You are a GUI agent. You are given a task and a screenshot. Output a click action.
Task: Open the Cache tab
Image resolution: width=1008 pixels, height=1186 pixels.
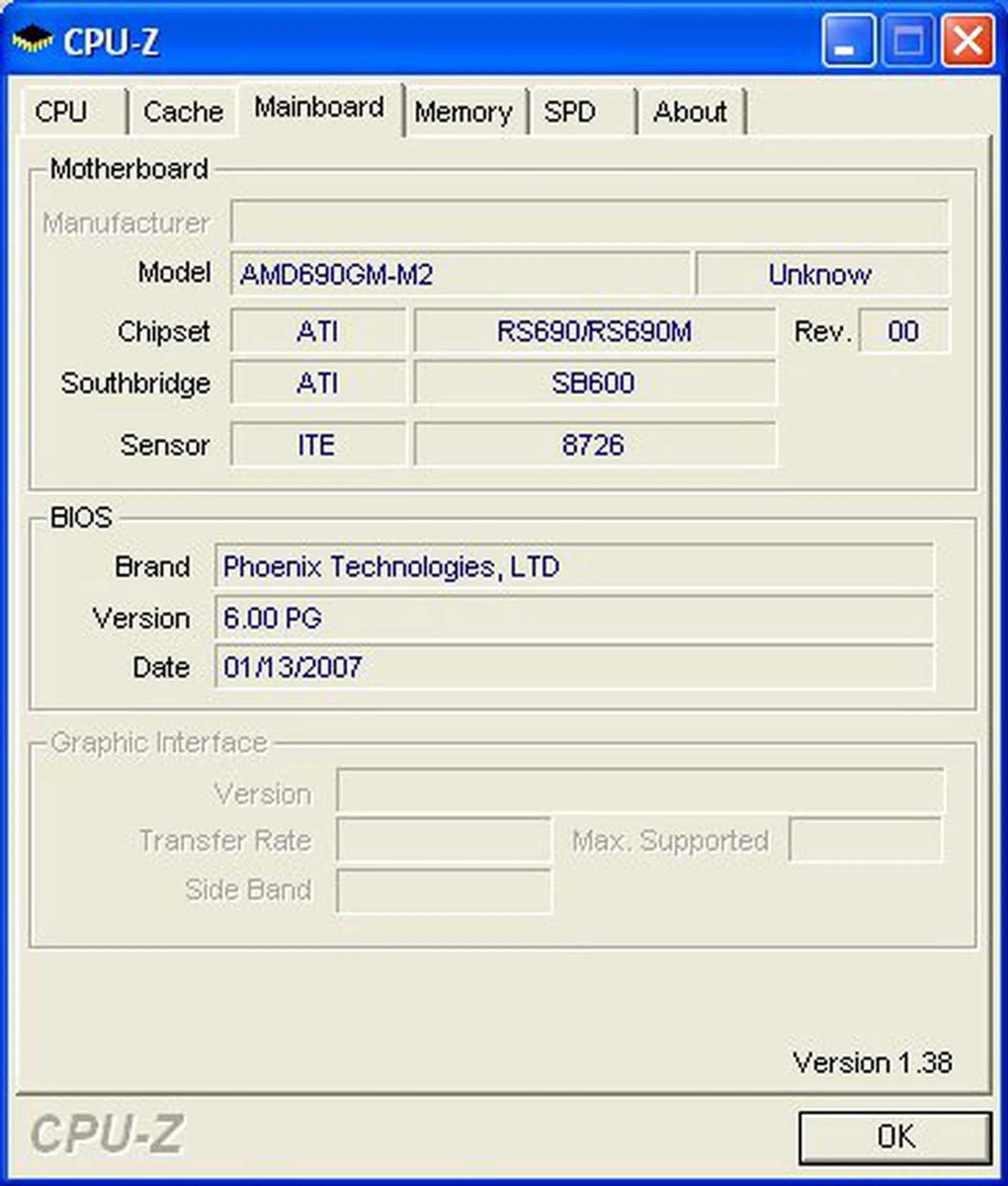pyautogui.click(x=183, y=111)
